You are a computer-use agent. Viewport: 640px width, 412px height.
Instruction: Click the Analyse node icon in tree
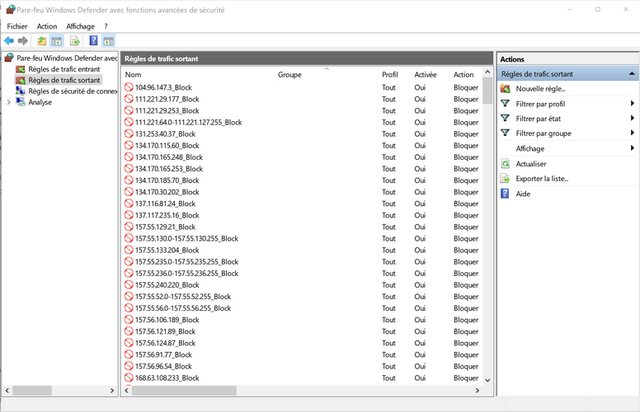pos(20,102)
